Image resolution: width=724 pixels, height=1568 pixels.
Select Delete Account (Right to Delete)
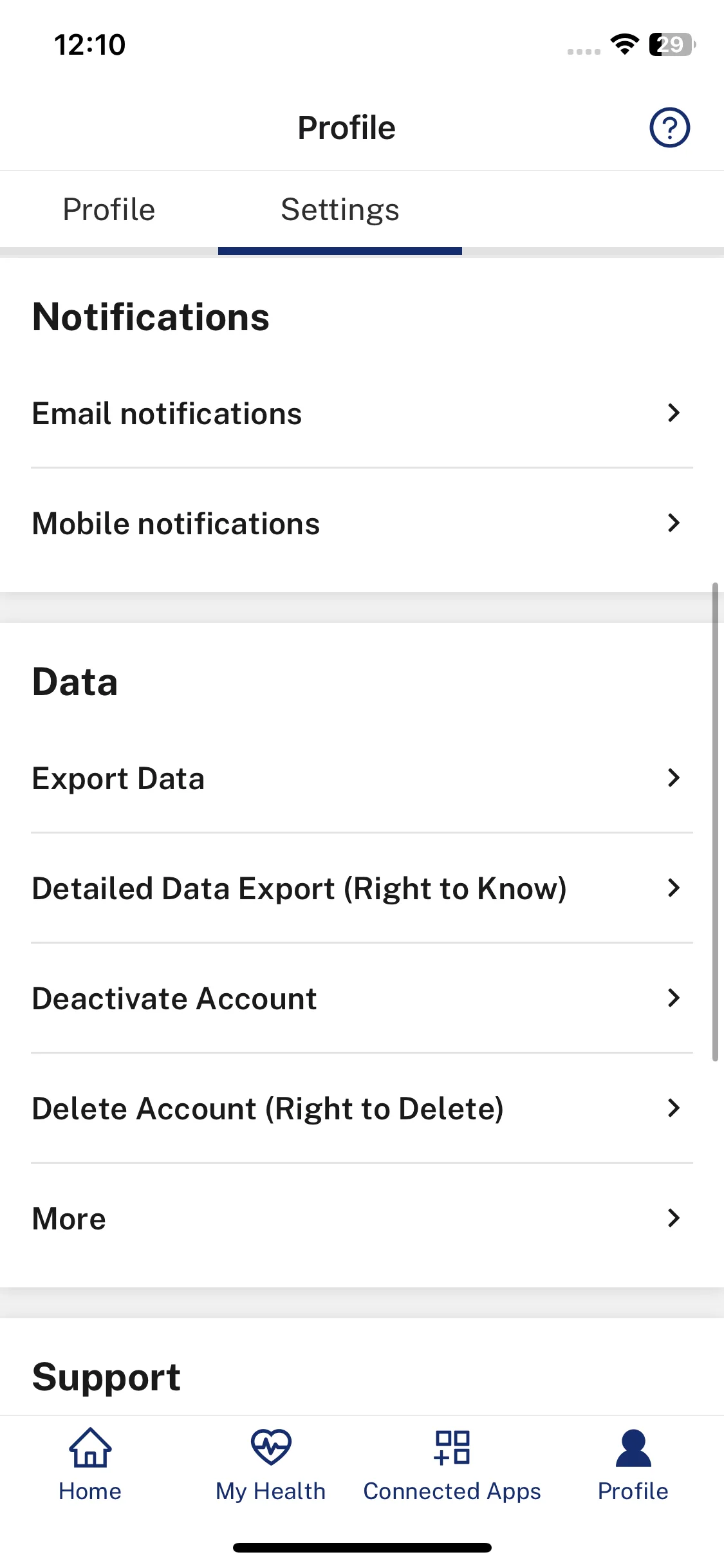(x=362, y=1108)
